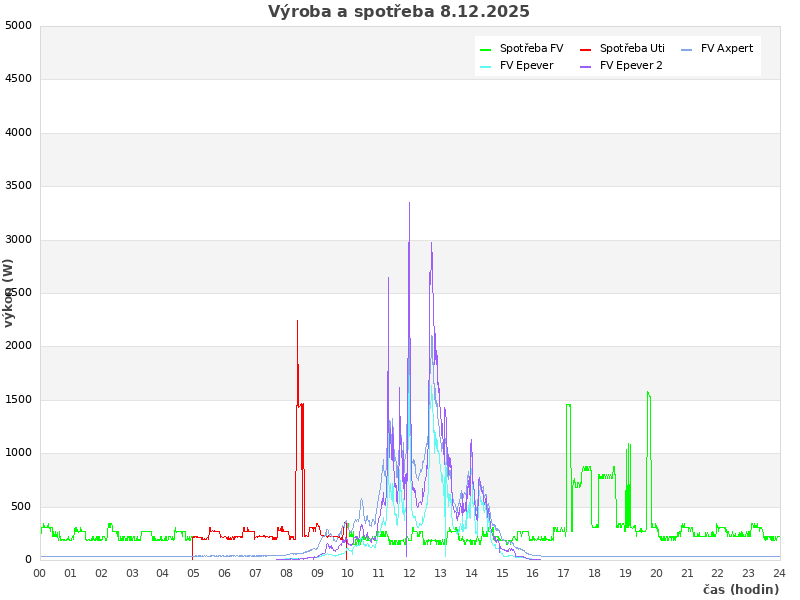Select the FV Epever 2 legend label
800x600 pixels.
(631, 66)
